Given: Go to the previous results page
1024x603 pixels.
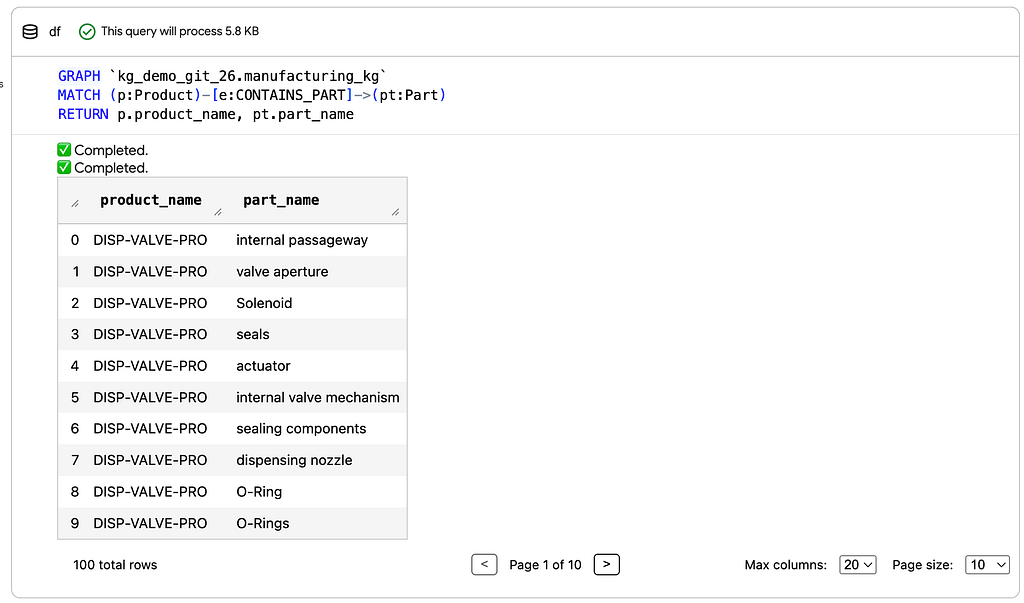Looking at the screenshot, I should [x=484, y=564].
